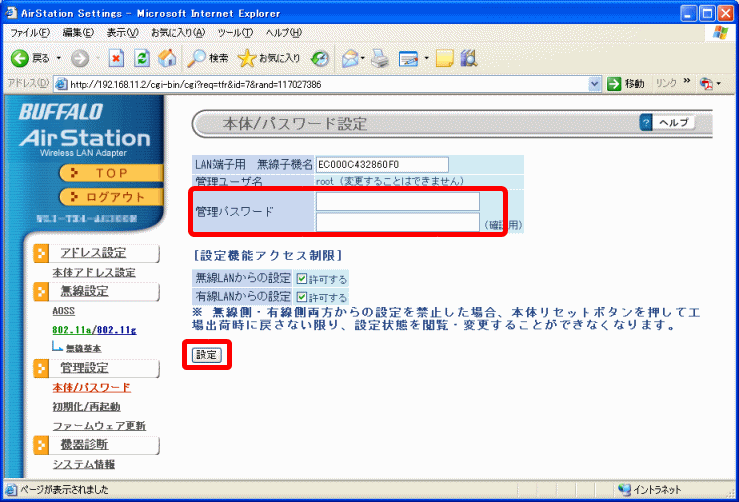Image resolution: width=739 pixels, height=502 pixels.
Task: Toggle 無線LANからの設定 許可する checkbox
Action: [x=302, y=279]
